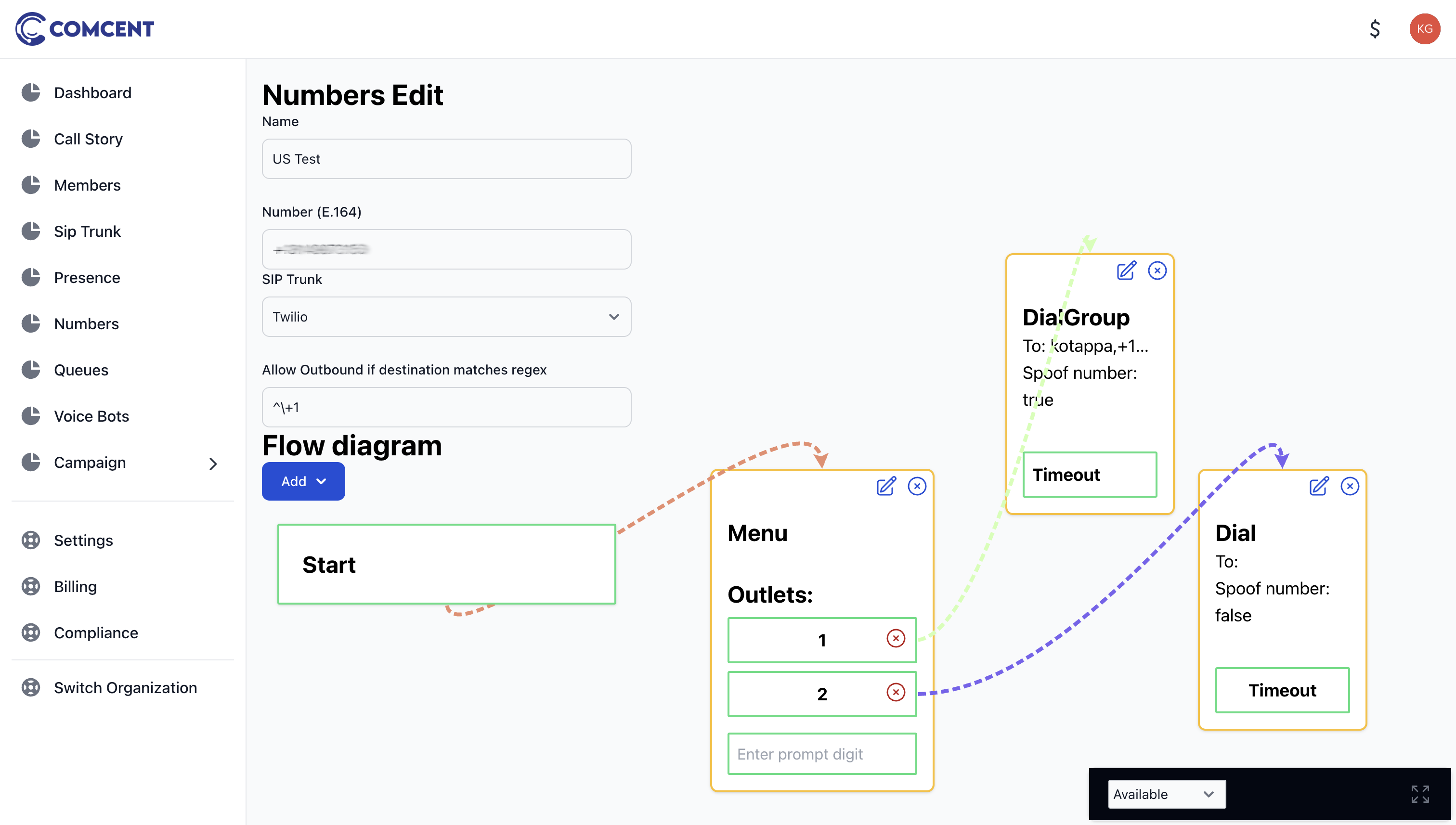
Task: Click the Dashboard sidebar icon
Action: click(31, 92)
